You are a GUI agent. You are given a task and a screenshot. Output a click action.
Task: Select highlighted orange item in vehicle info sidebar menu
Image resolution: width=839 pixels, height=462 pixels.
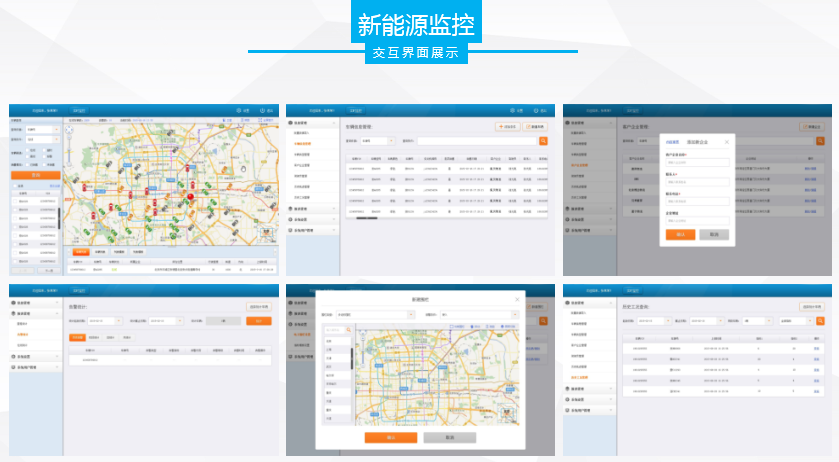[x=302, y=143]
